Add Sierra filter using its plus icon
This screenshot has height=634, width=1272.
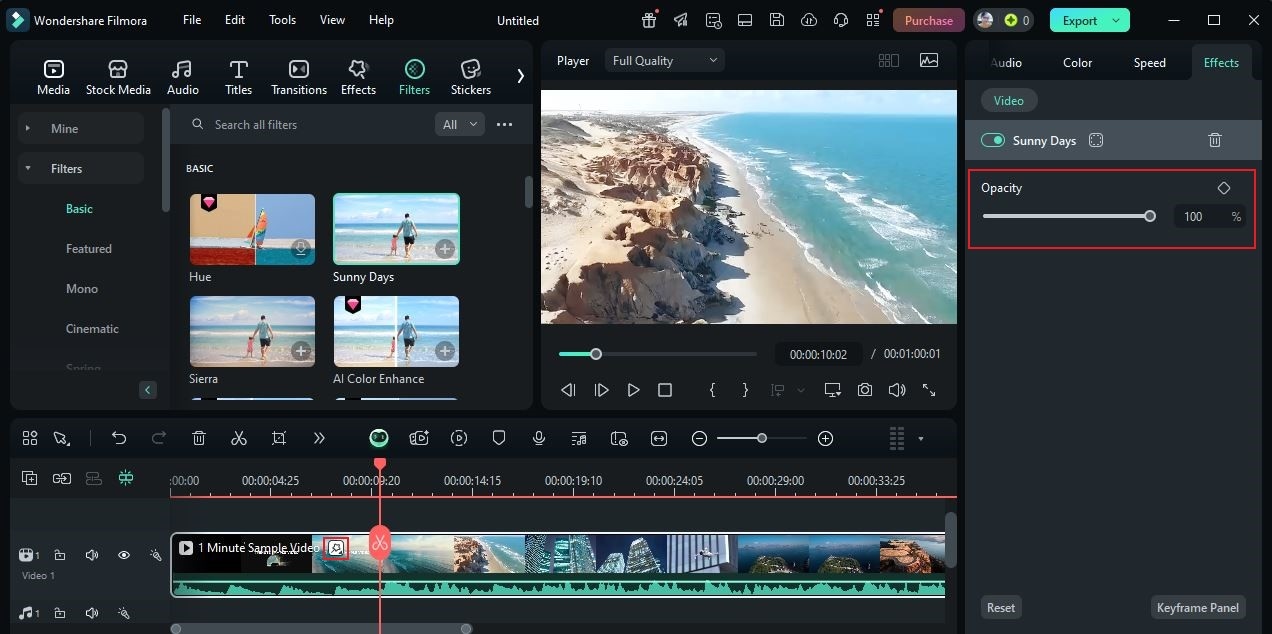[x=301, y=351]
